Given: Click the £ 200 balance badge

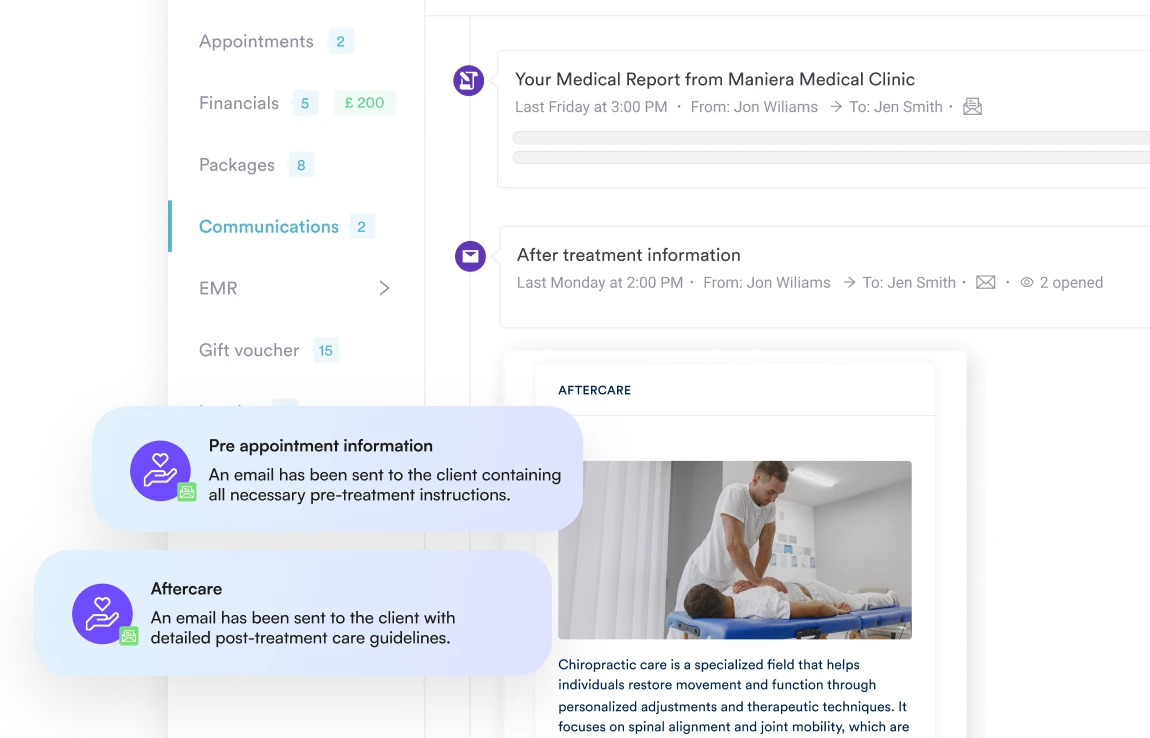Looking at the screenshot, I should click(365, 103).
